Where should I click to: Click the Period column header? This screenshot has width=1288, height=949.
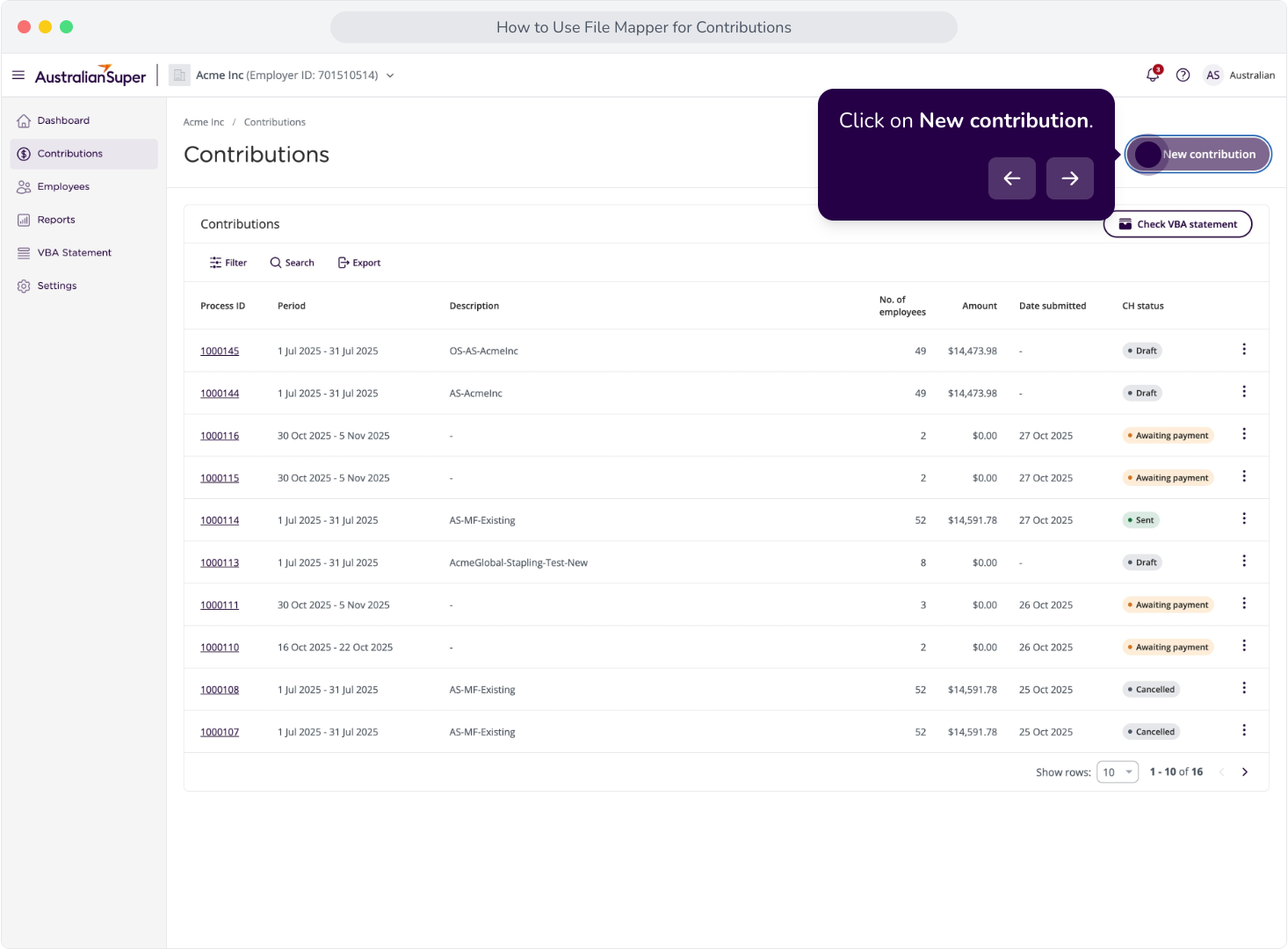[292, 306]
